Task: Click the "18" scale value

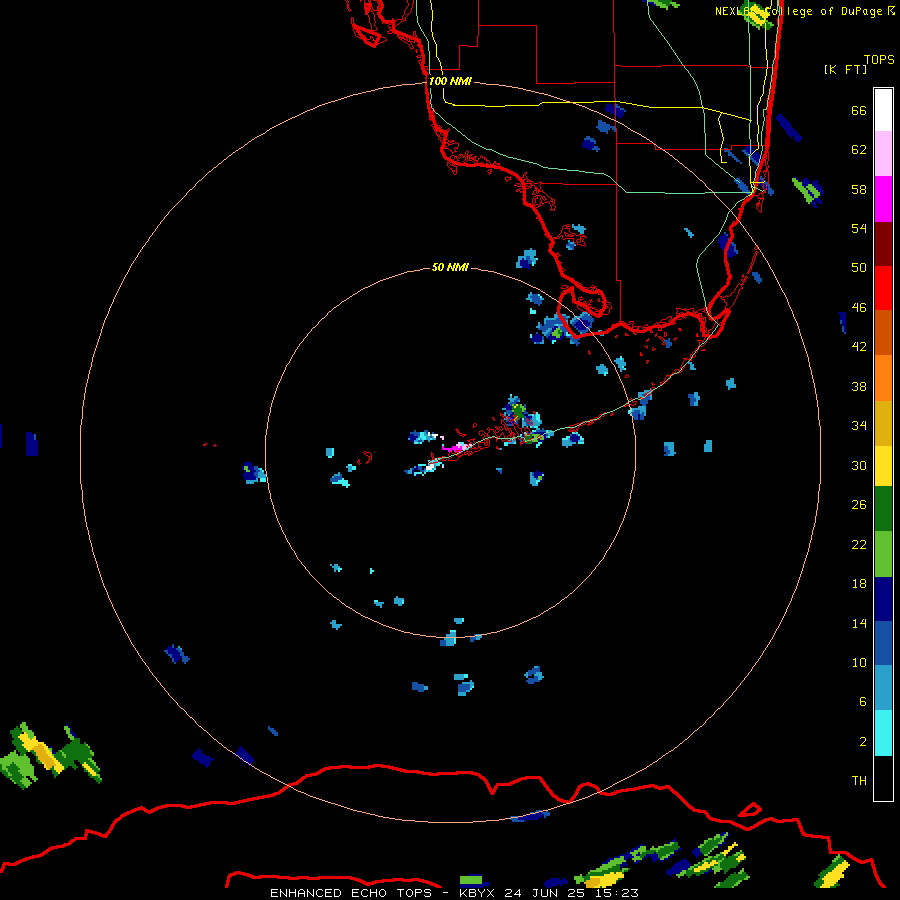Action: click(x=859, y=583)
